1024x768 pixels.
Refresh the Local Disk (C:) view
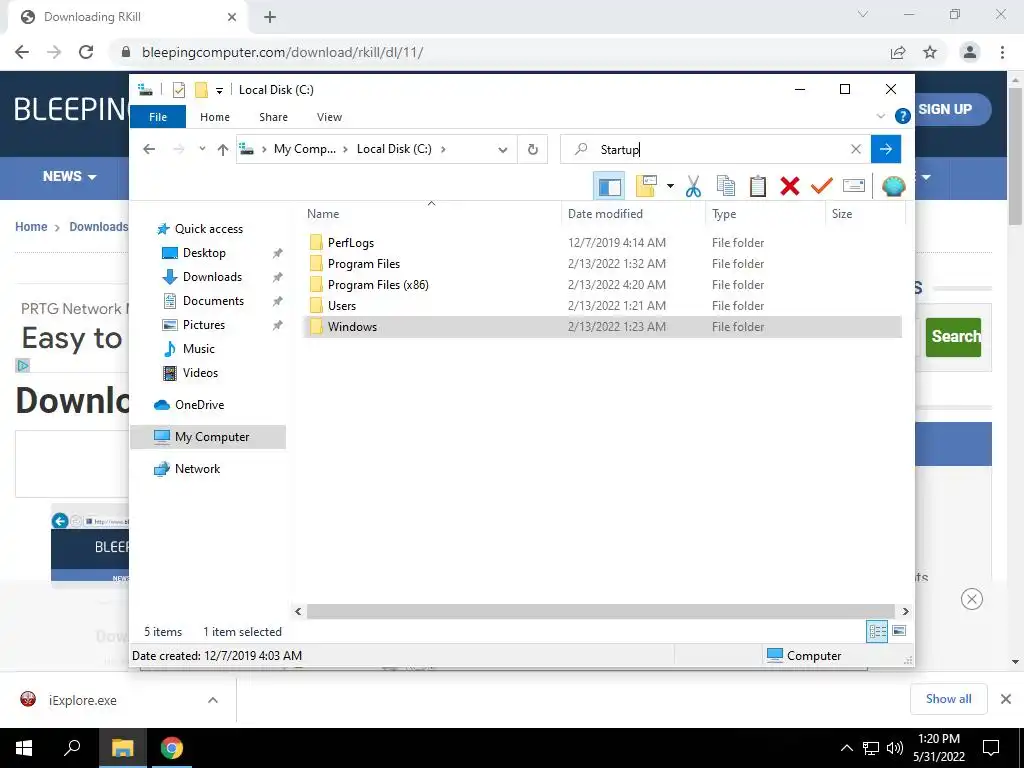(x=533, y=150)
